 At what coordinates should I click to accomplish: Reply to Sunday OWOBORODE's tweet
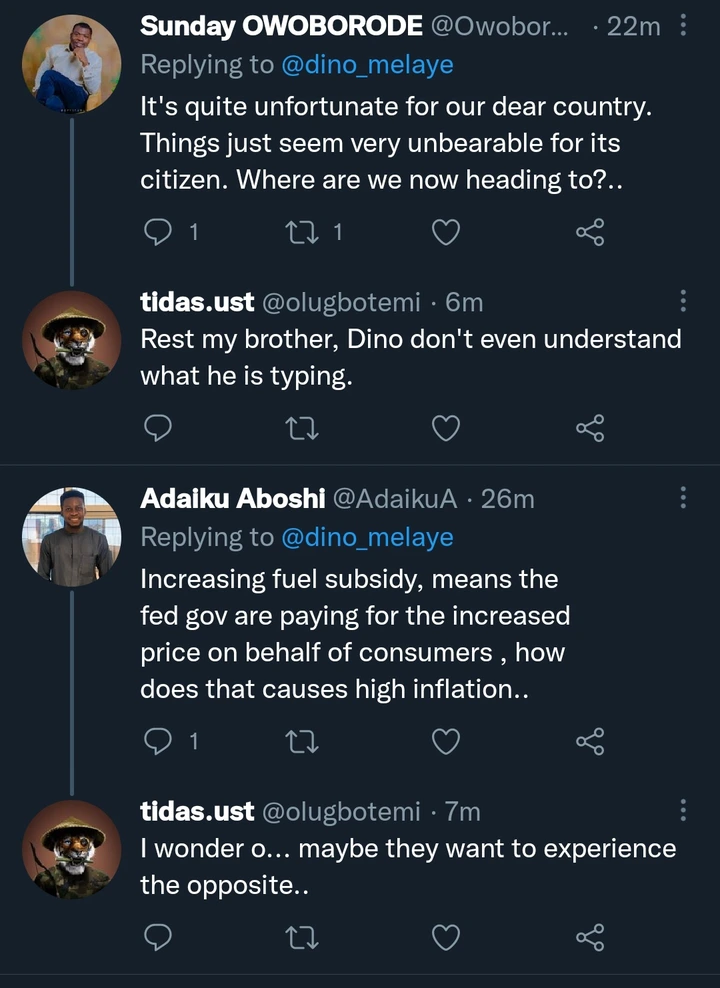coord(158,233)
